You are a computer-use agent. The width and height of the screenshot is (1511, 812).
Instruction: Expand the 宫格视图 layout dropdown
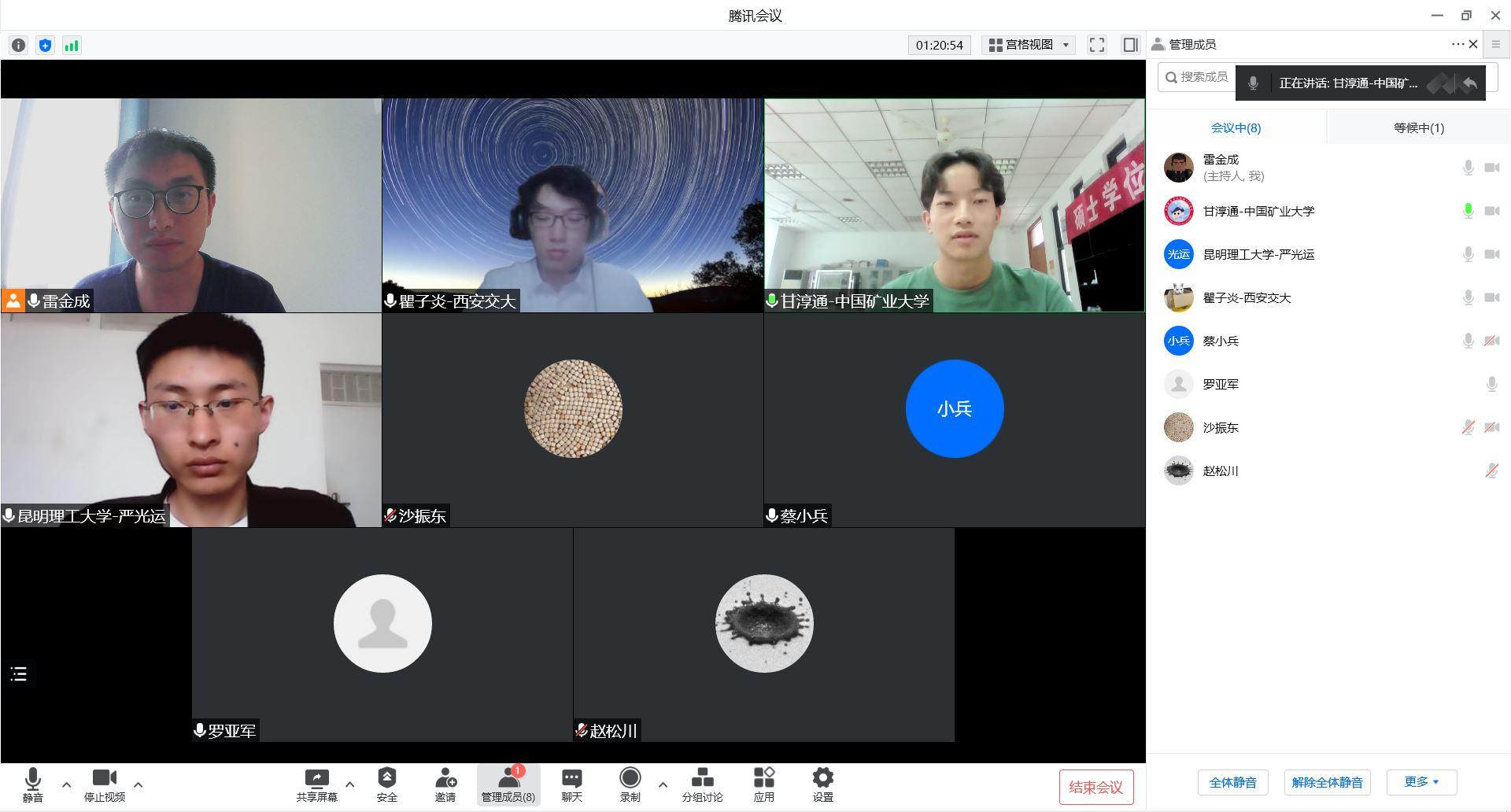click(x=1029, y=45)
